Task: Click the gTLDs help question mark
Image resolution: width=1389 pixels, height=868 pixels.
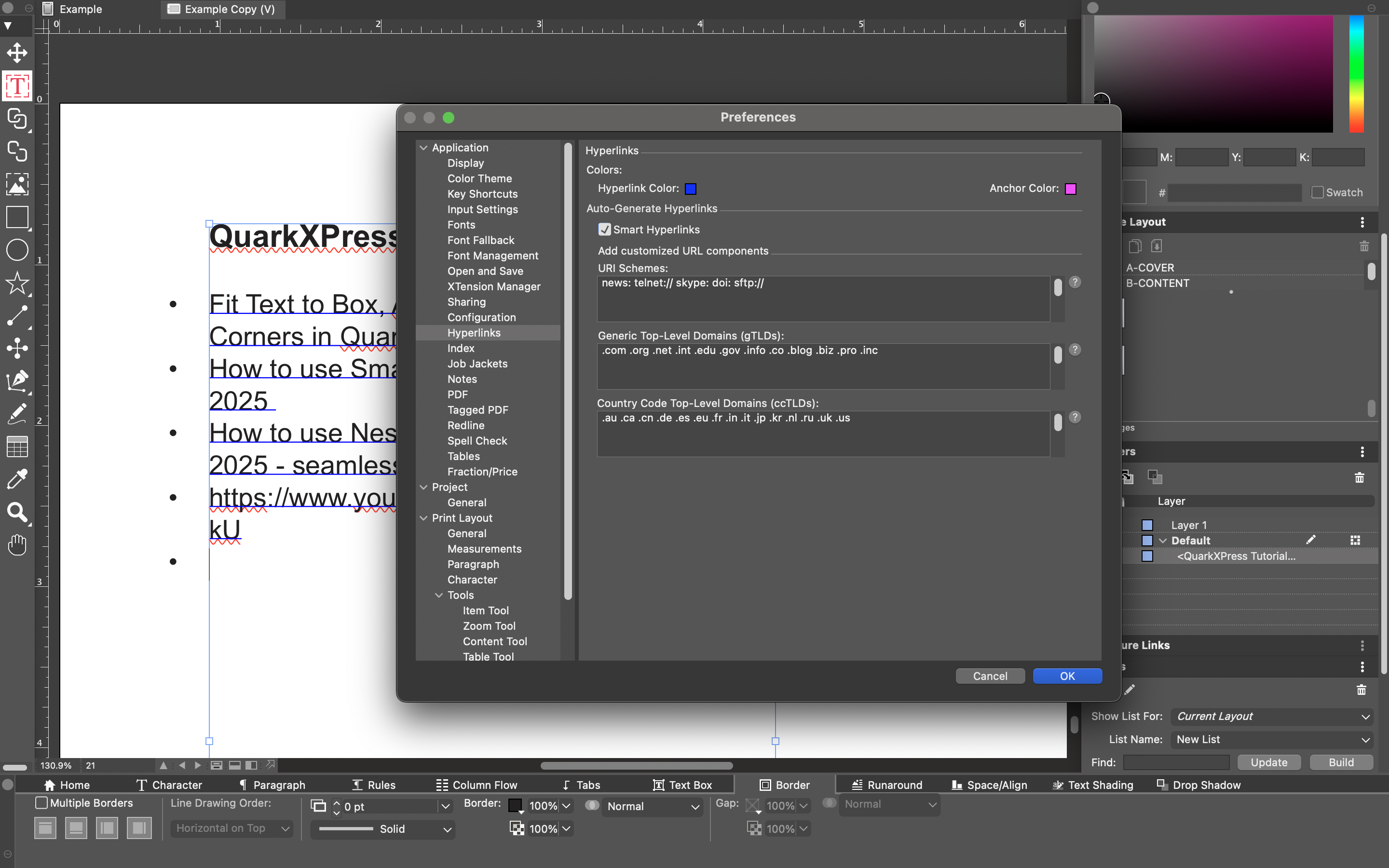Action: click(1075, 350)
